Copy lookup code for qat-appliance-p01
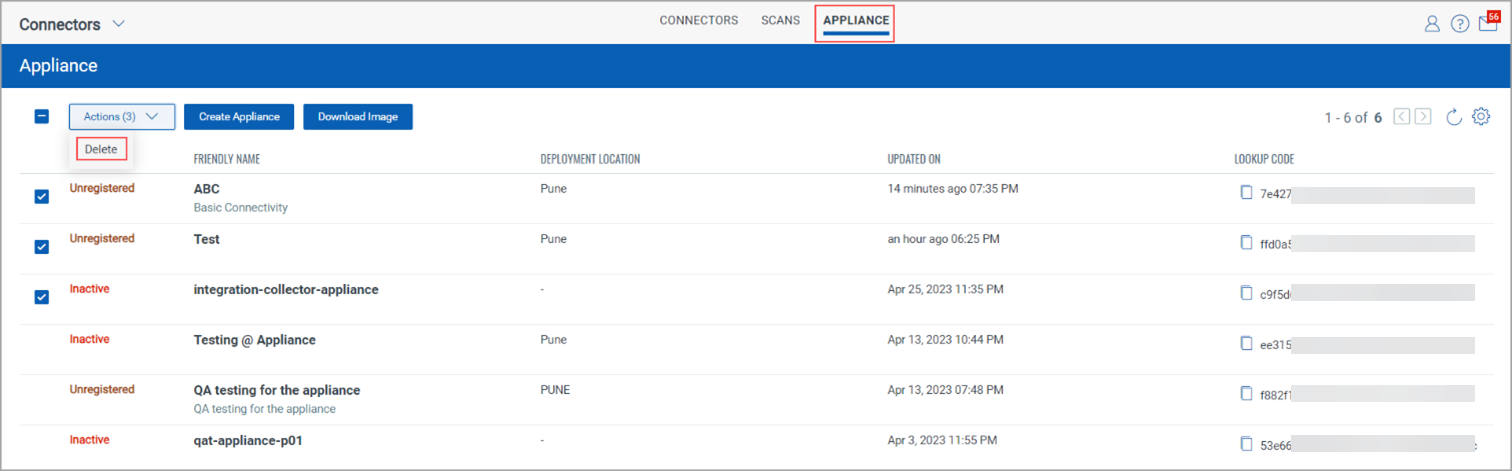This screenshot has height=471, width=1512. tap(1246, 444)
